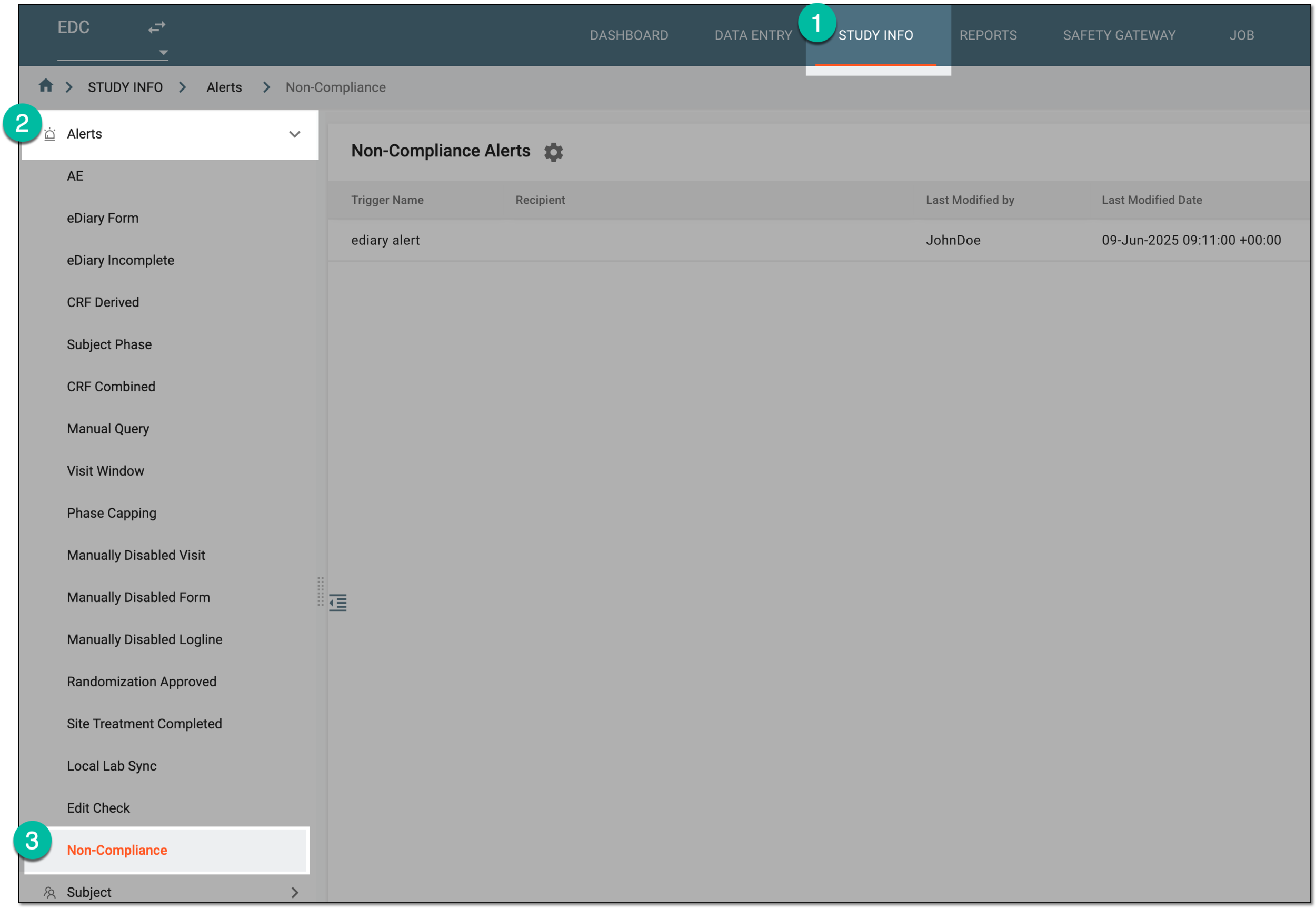Open Edit Check alerts
This screenshot has width=1316, height=908.
coord(98,807)
